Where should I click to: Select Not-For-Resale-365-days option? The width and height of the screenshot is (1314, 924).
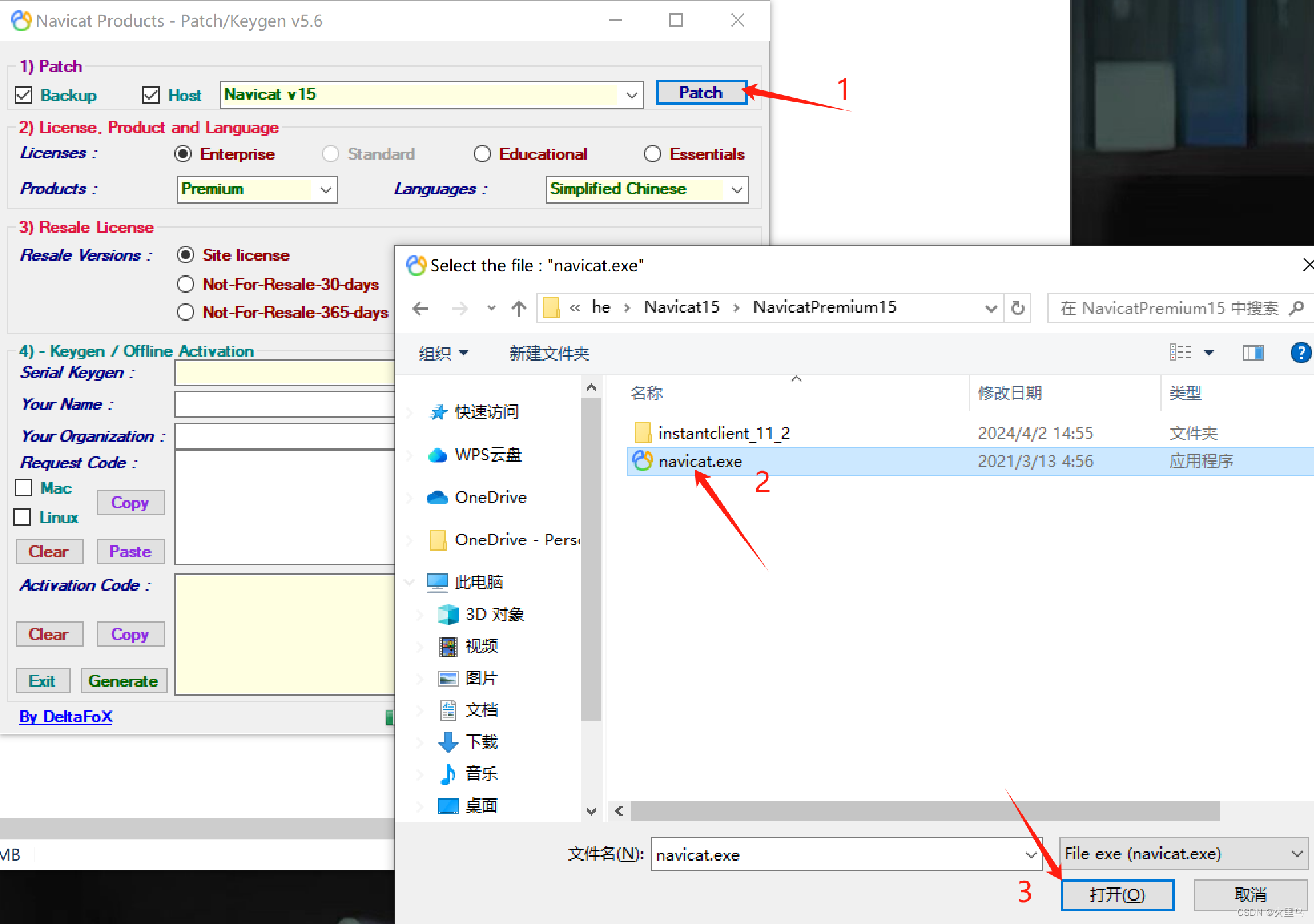pos(186,313)
